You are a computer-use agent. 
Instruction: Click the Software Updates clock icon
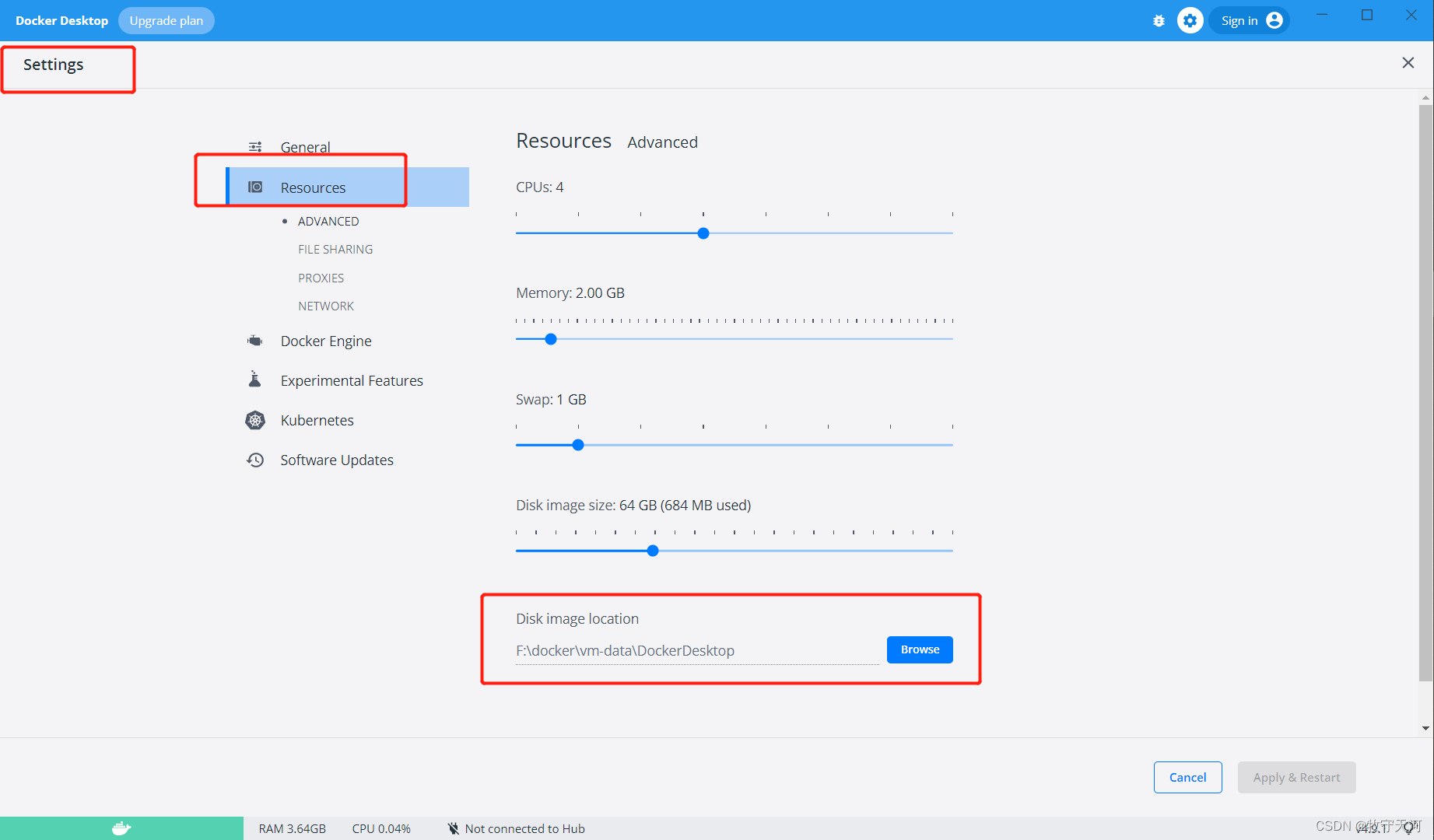click(x=255, y=460)
